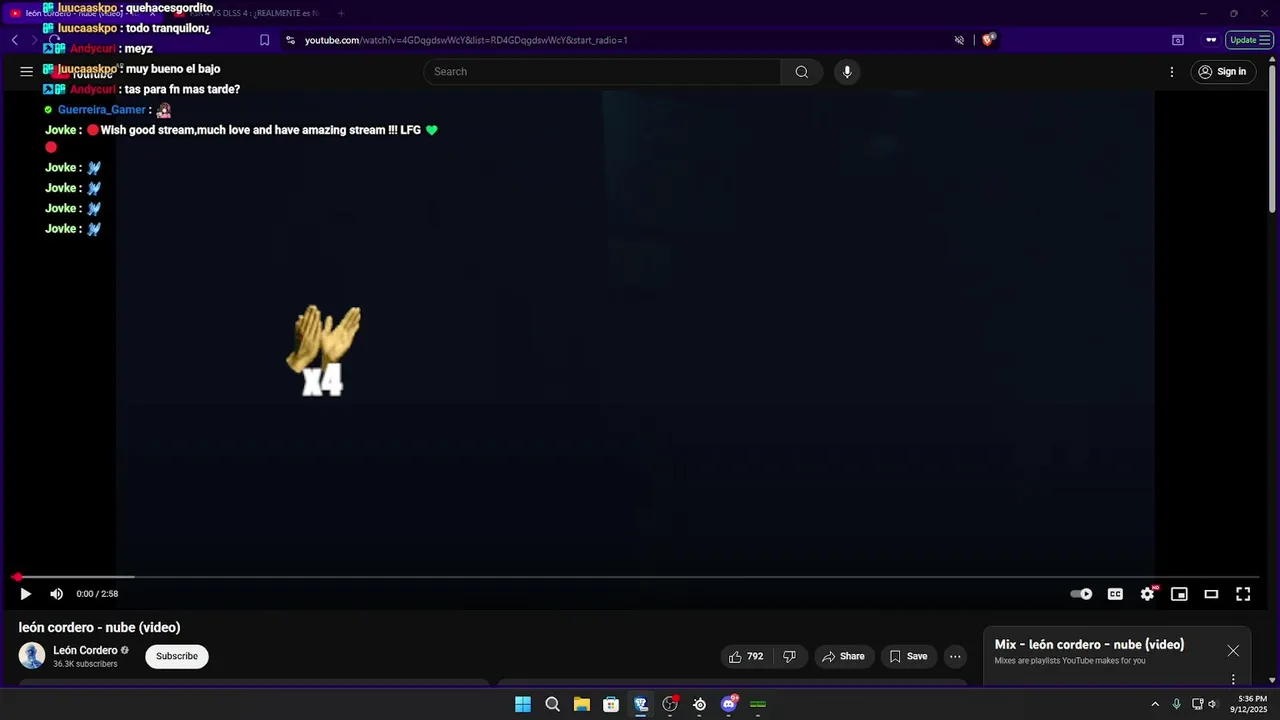Open OBS Studio from taskbar
Screen dimensions: 1280x720
pos(670,704)
